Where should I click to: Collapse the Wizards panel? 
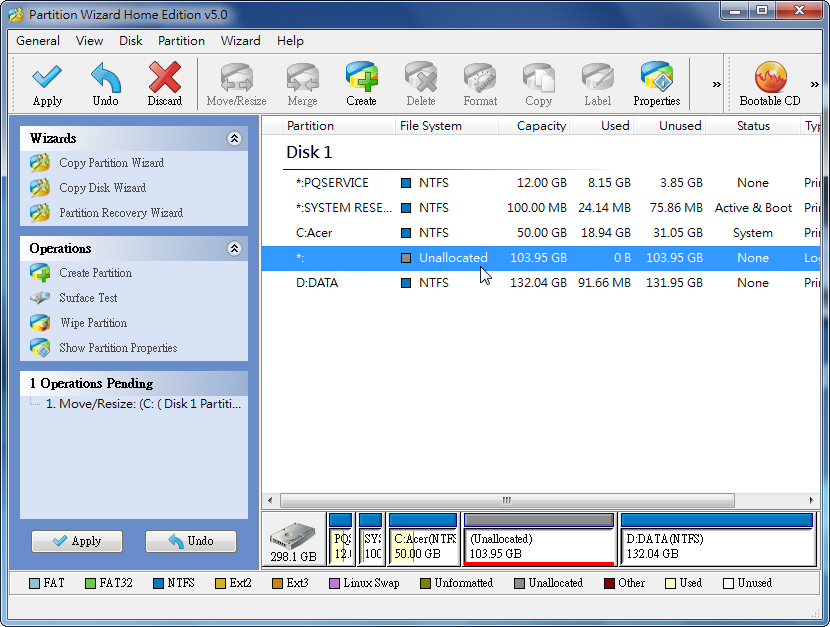(x=234, y=139)
